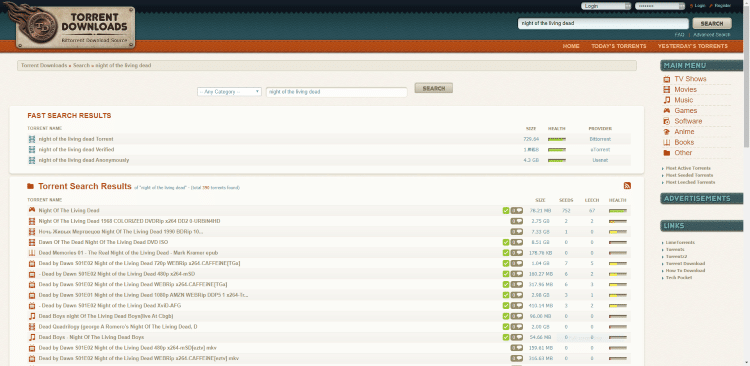This screenshot has height=366, width=750.
Task: Click the How To Download link
Action: 685,270
